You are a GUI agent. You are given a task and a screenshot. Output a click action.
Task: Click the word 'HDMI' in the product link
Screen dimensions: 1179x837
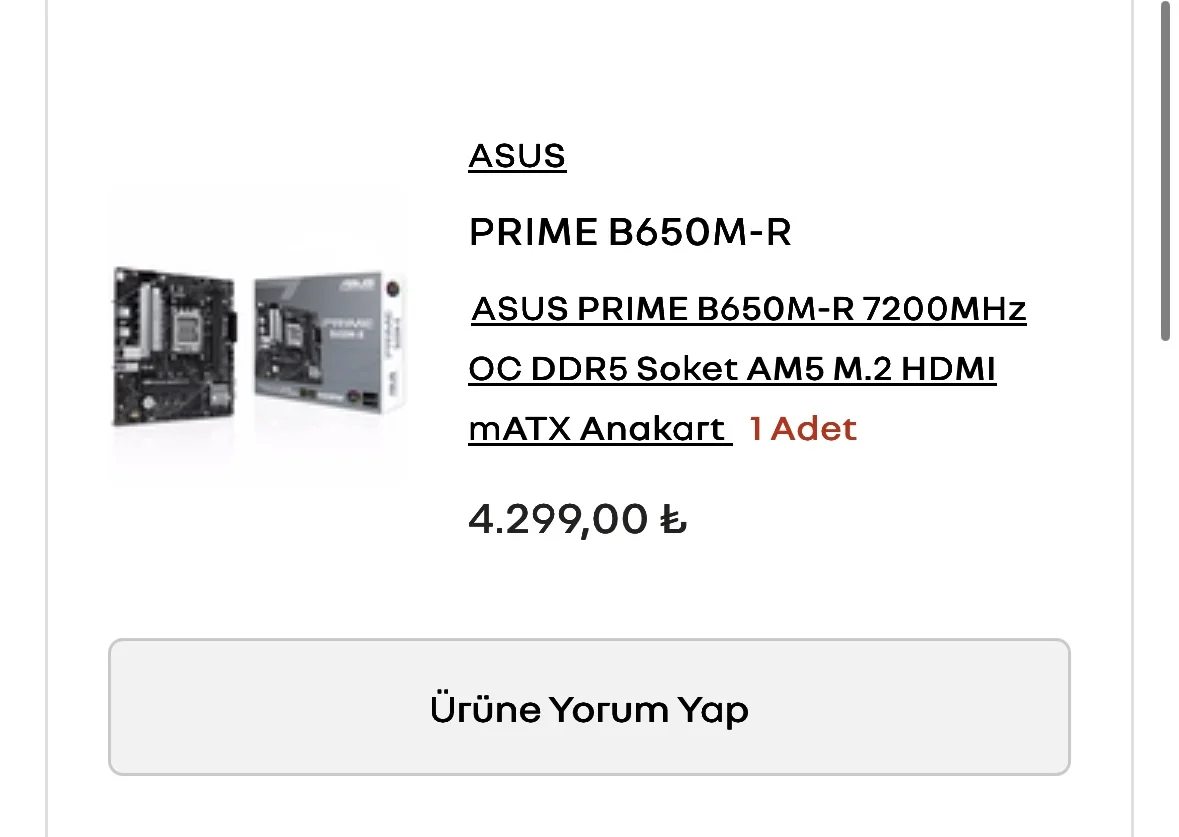[x=948, y=370]
